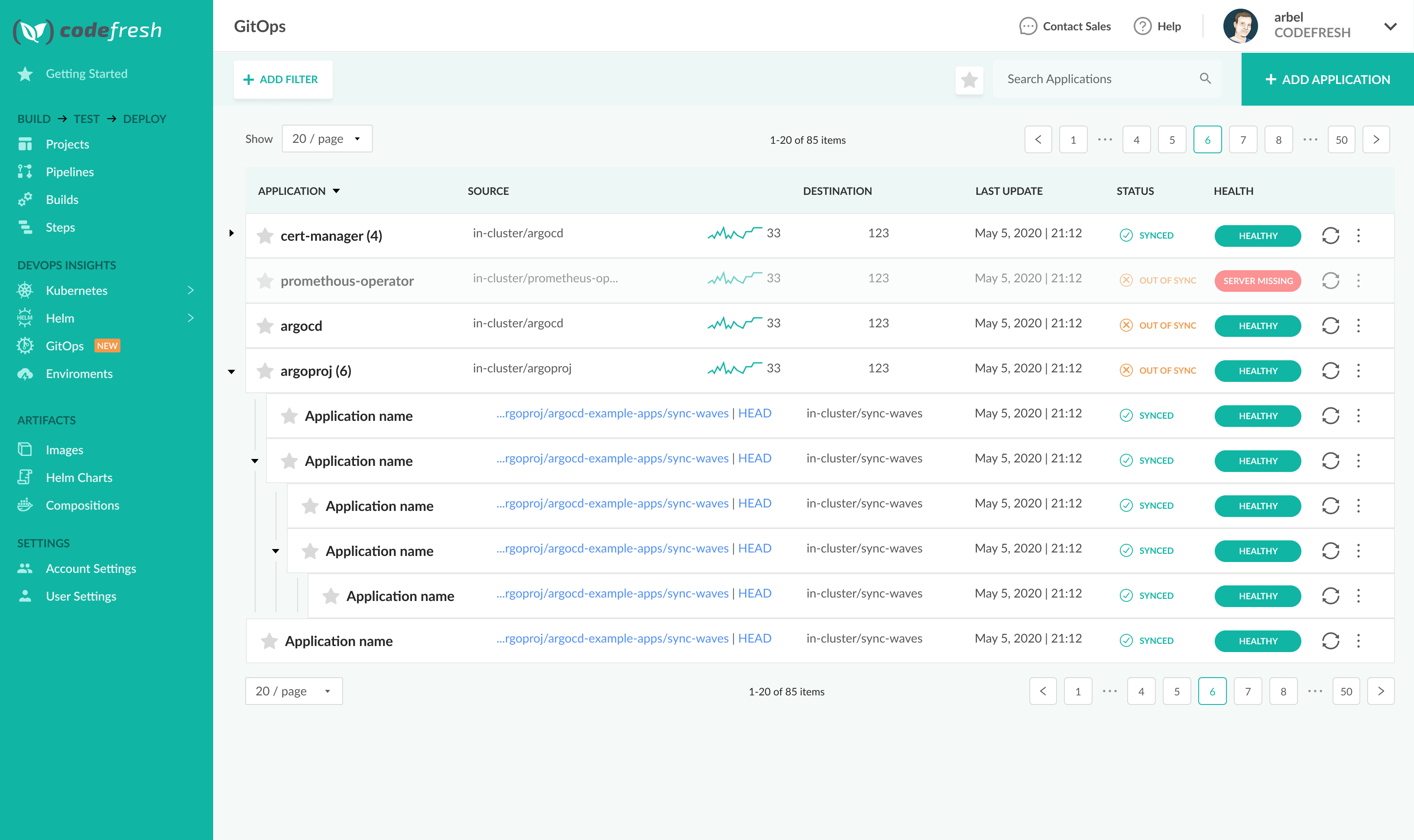This screenshot has height=840, width=1414.
Task: Click user avatar photo
Action: pos(1240,26)
